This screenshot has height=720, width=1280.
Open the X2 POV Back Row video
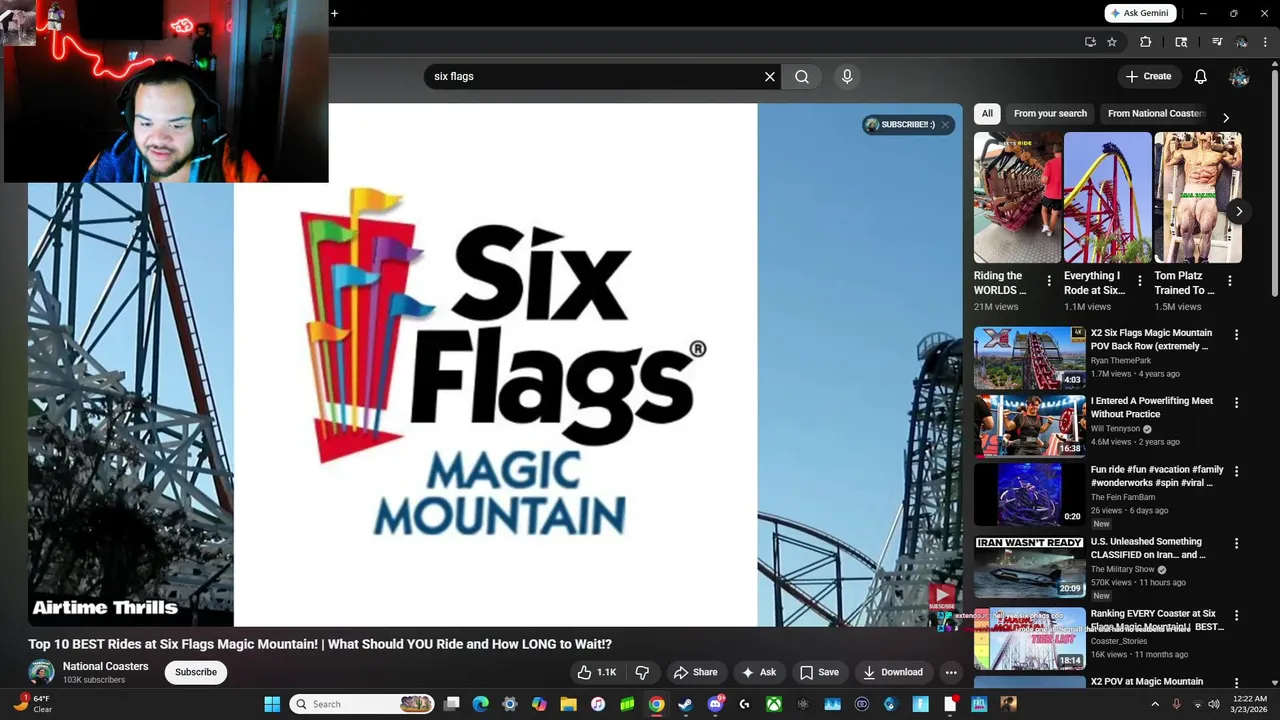(1030, 357)
